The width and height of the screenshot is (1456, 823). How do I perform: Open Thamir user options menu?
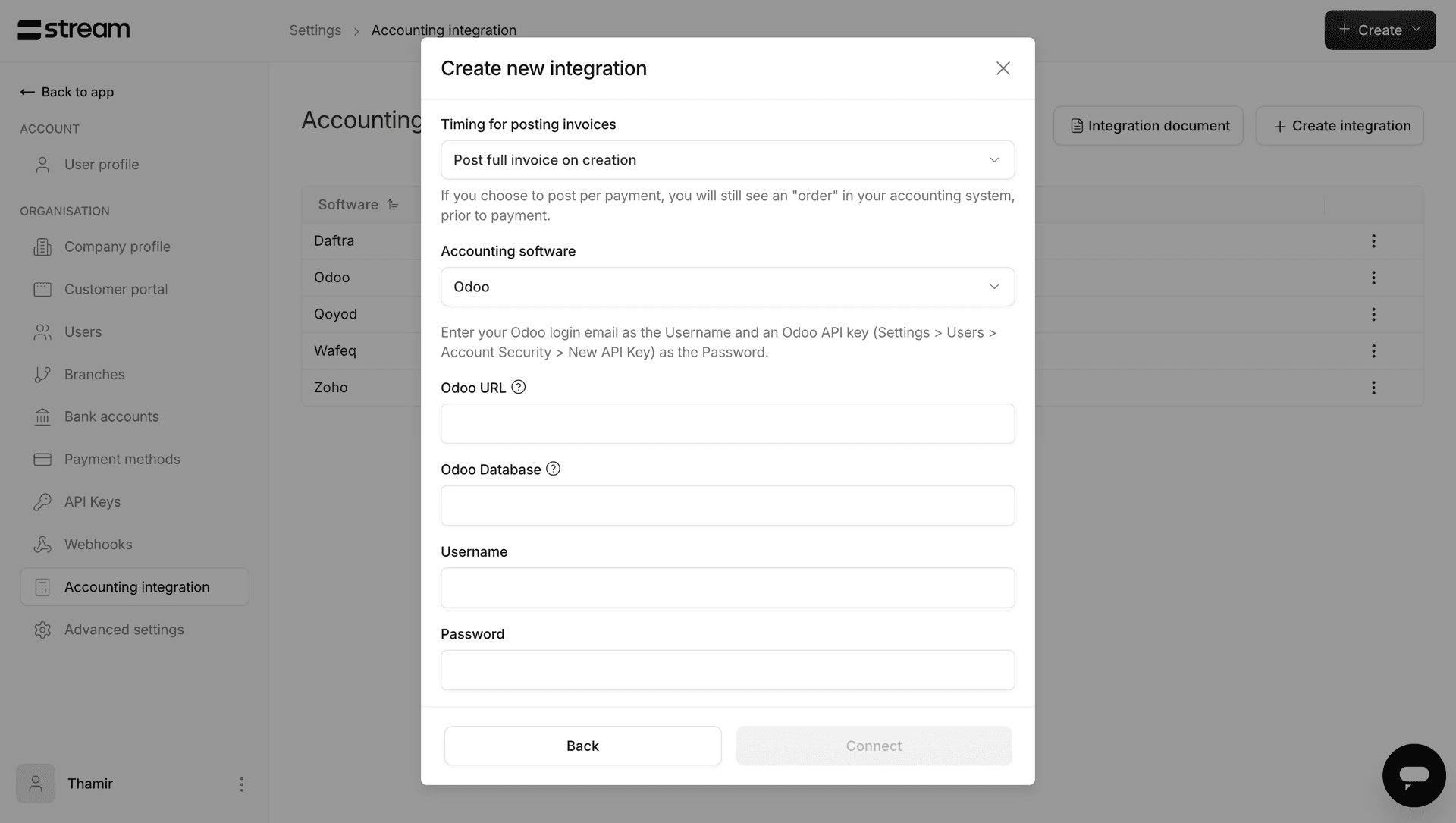241,784
